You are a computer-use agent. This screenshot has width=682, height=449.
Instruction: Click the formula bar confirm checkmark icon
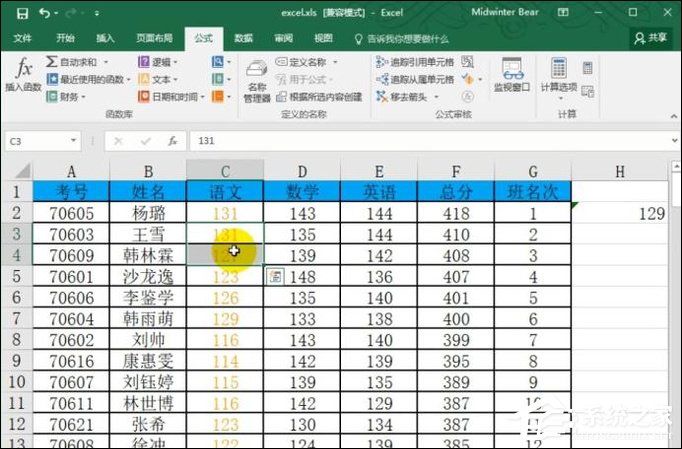(145, 141)
